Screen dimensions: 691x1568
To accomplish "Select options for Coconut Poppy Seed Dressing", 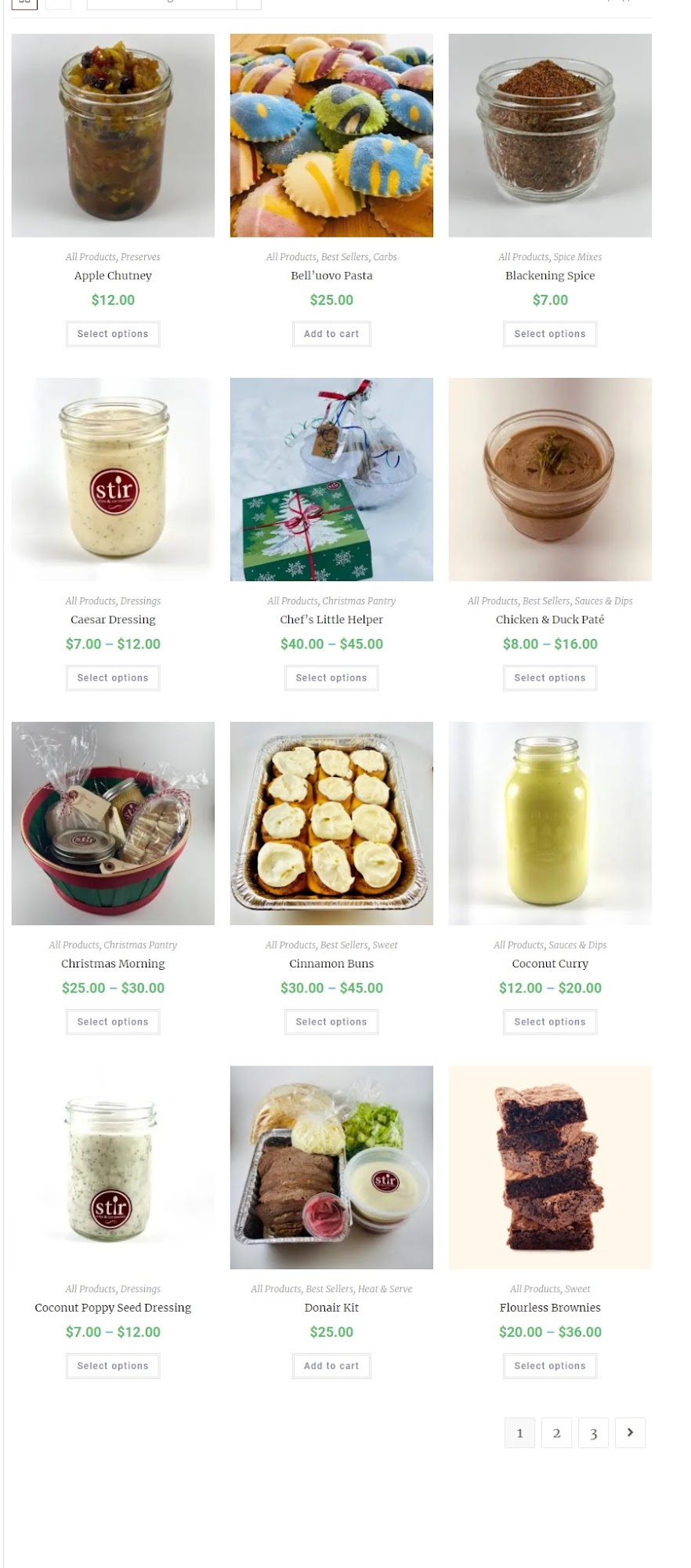I will point(113,1366).
